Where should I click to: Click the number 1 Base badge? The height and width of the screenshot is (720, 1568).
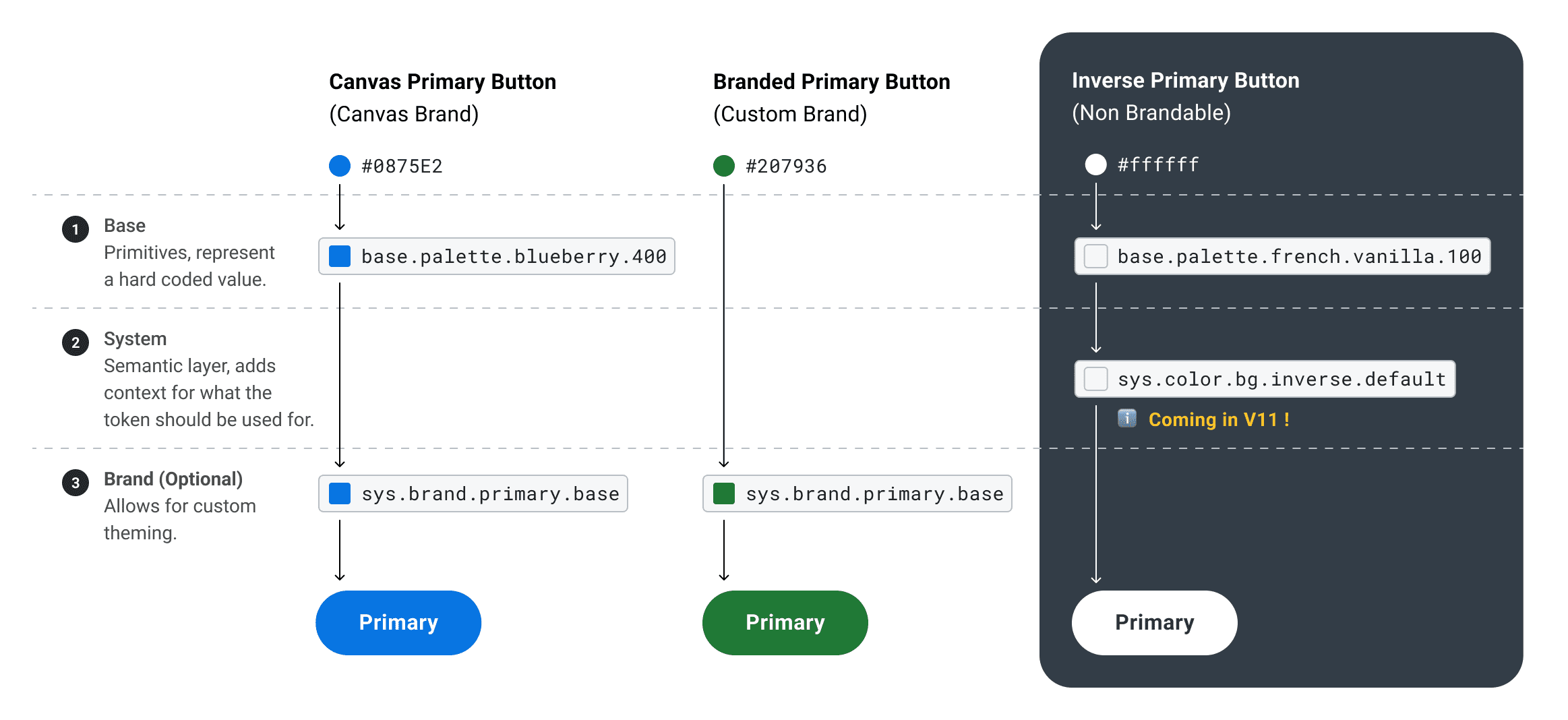[x=76, y=229]
